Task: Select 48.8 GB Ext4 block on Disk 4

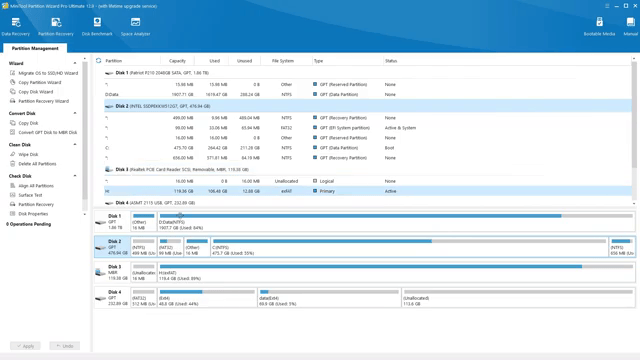Action: coord(207,298)
